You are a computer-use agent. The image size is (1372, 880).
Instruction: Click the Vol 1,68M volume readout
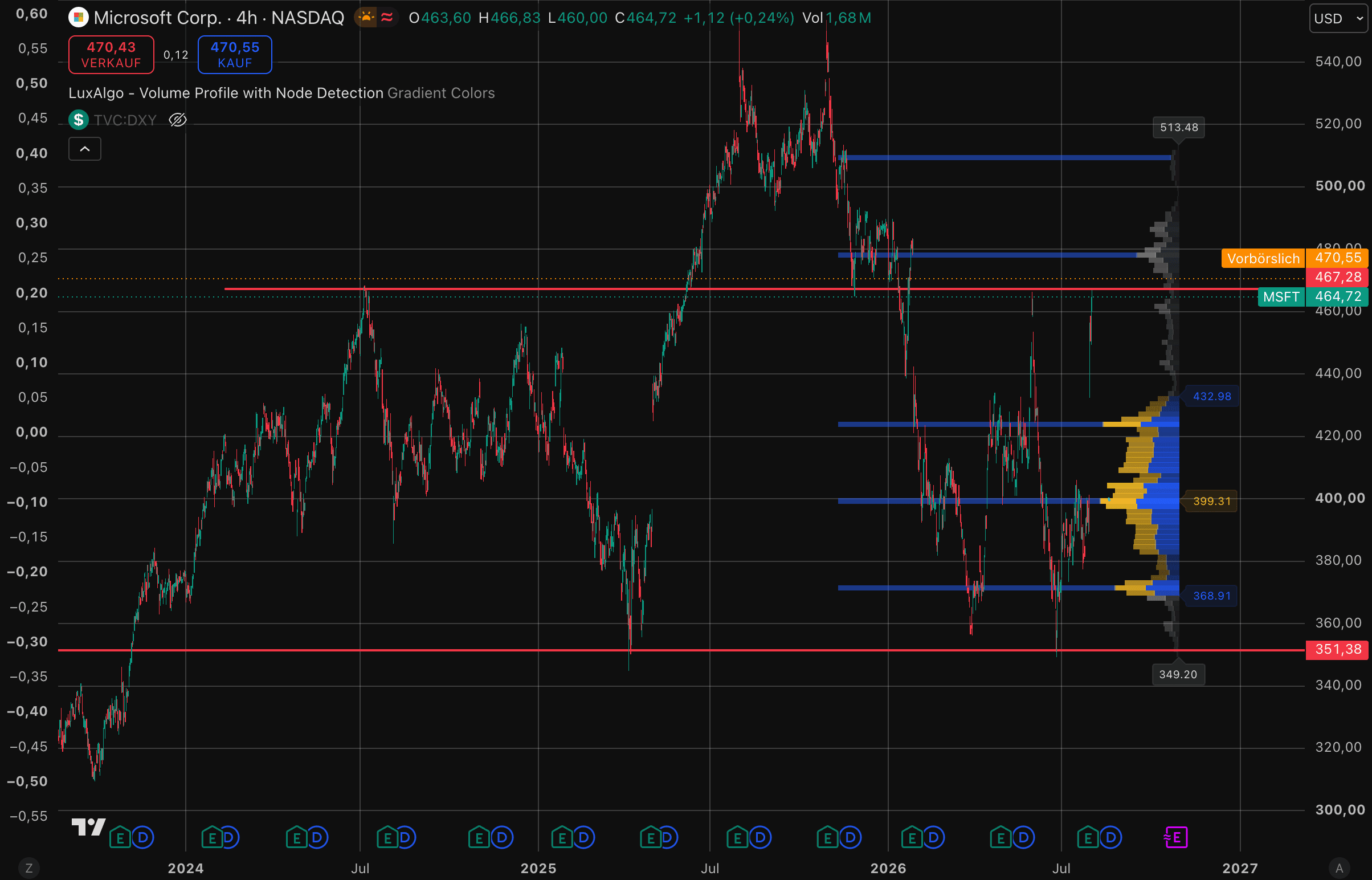pos(837,18)
